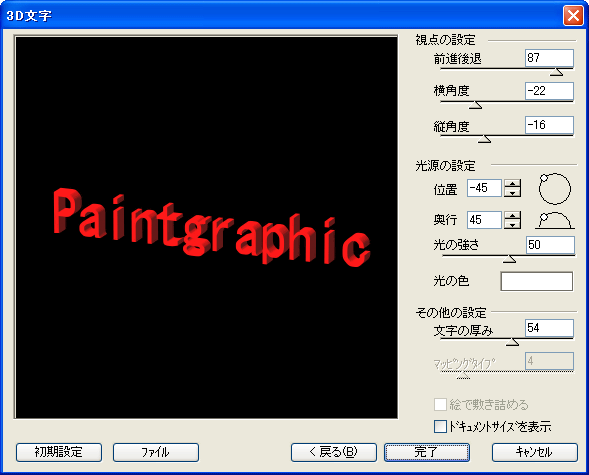Go back with the 戻る(B) button

(x=334, y=452)
